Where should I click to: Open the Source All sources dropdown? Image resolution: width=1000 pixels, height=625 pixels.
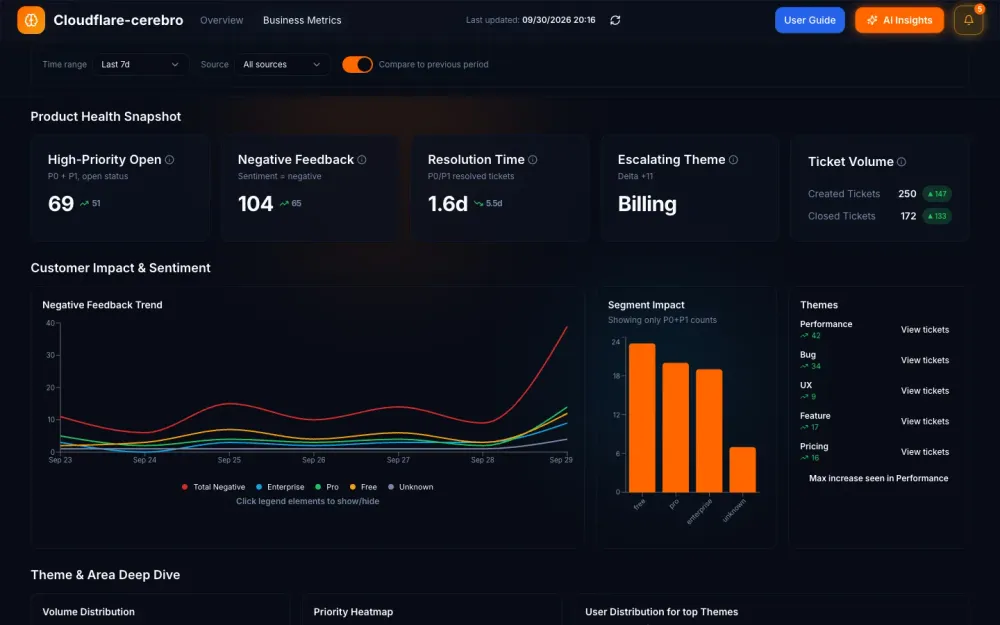282,64
